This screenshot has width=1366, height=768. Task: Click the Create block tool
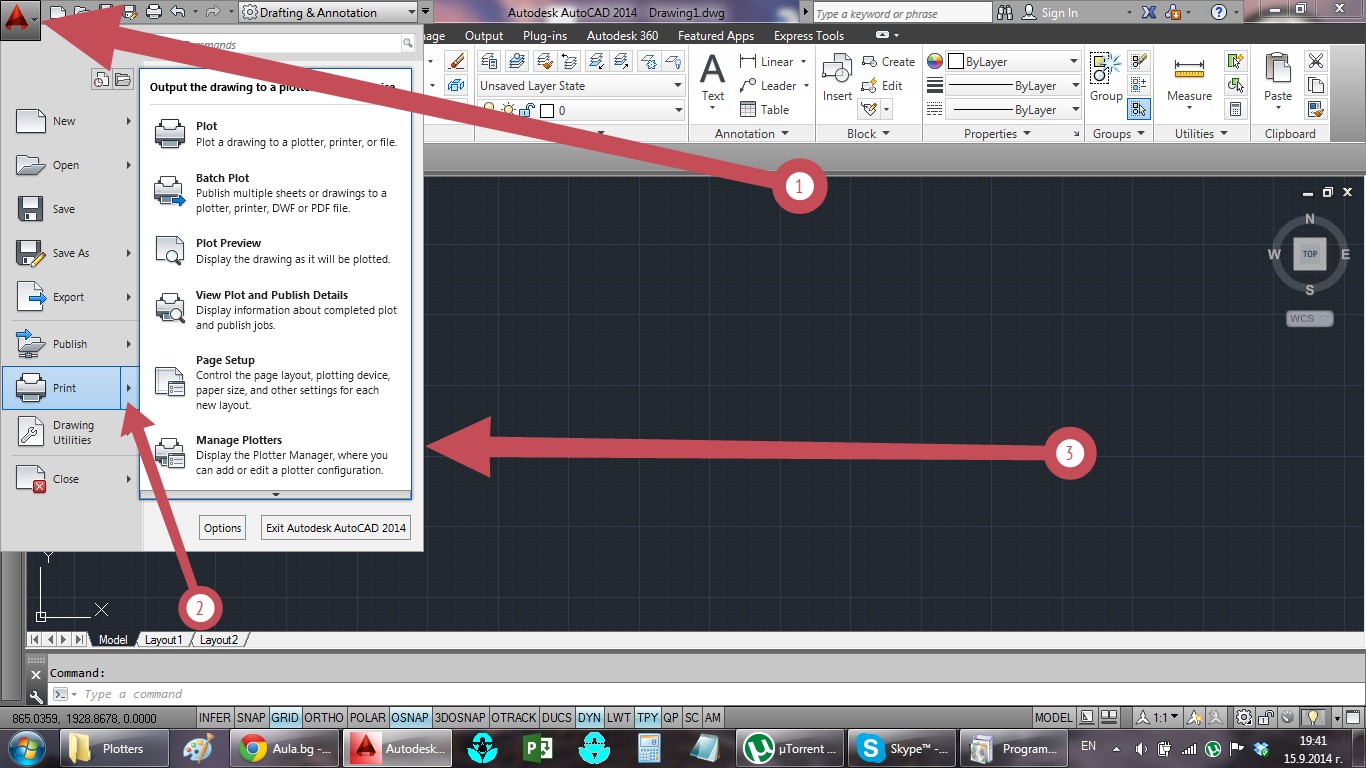[x=888, y=62]
